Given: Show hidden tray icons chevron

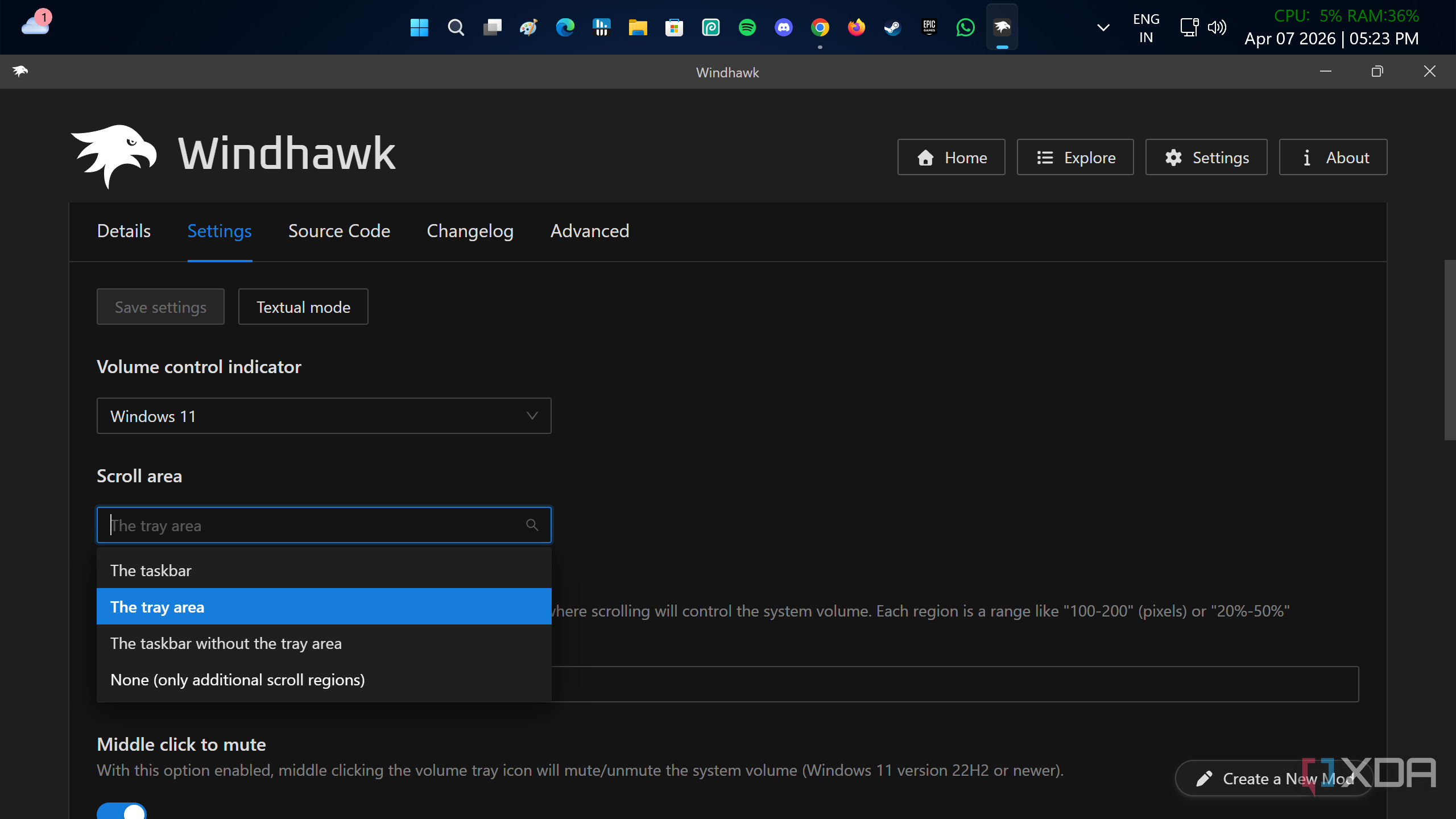Looking at the screenshot, I should 1103,27.
